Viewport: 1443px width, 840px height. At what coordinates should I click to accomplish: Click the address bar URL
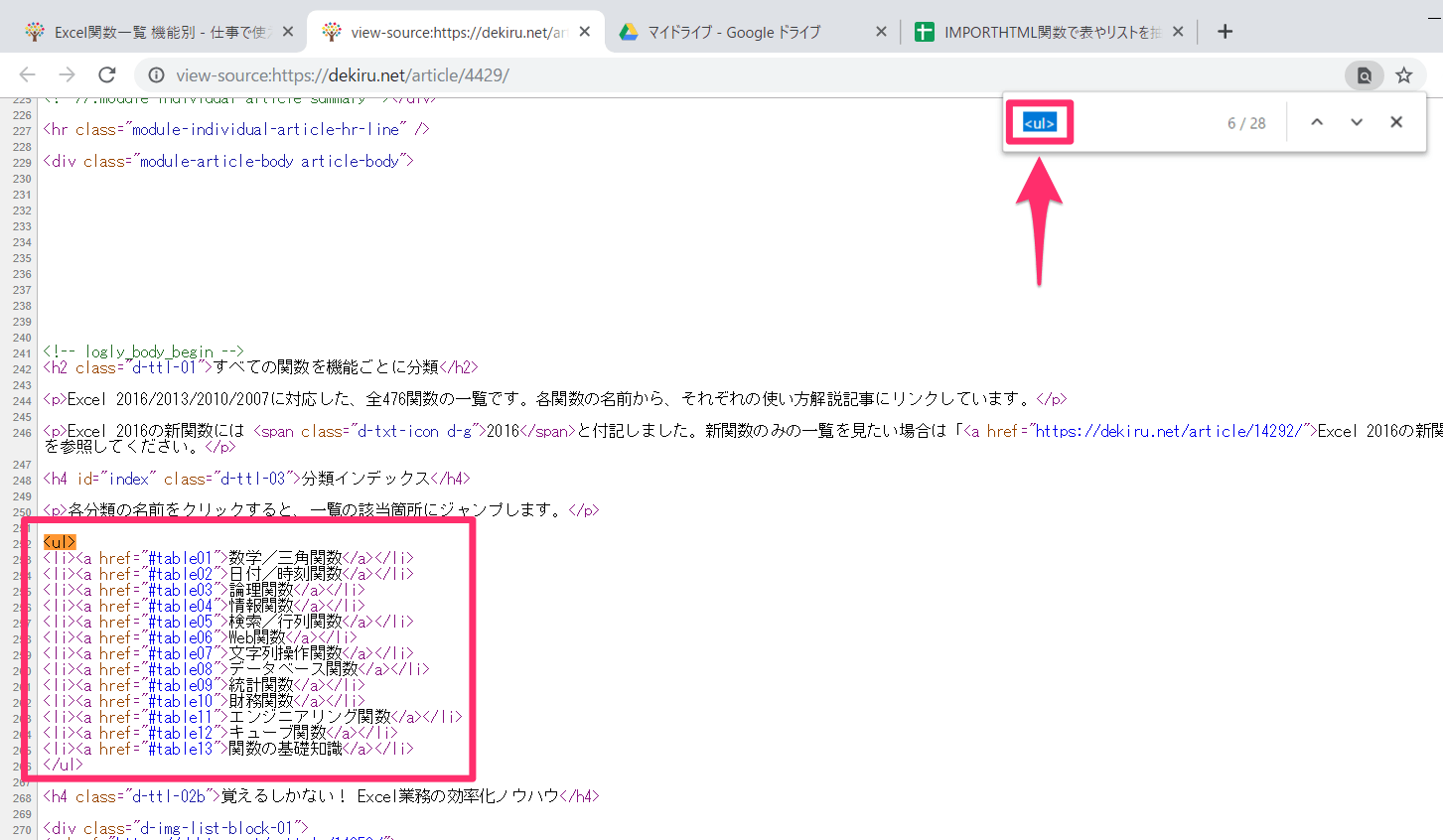(343, 75)
